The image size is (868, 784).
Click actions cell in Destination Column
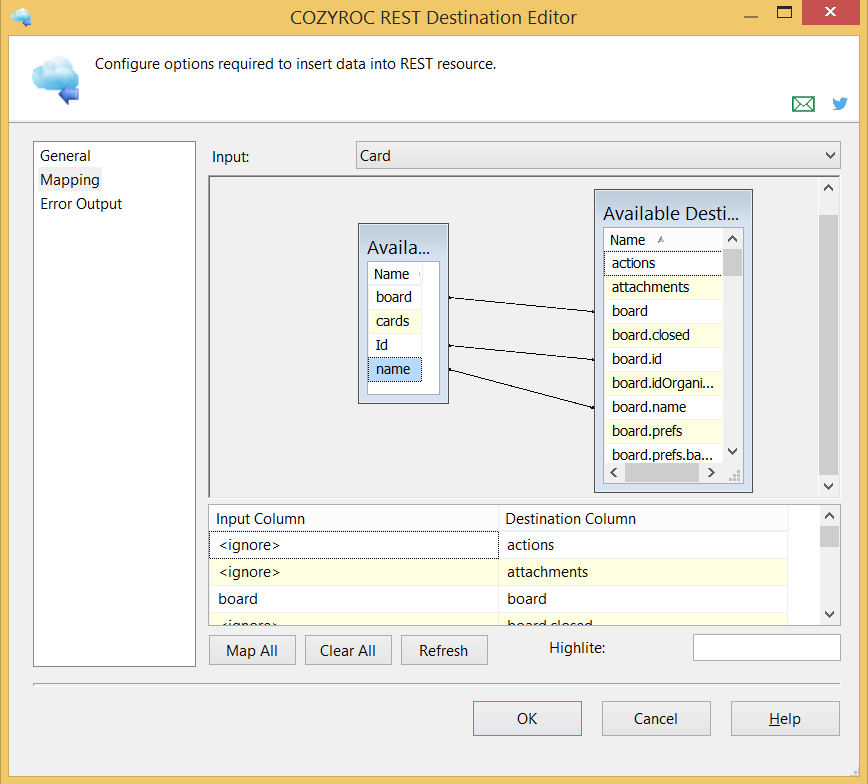643,545
